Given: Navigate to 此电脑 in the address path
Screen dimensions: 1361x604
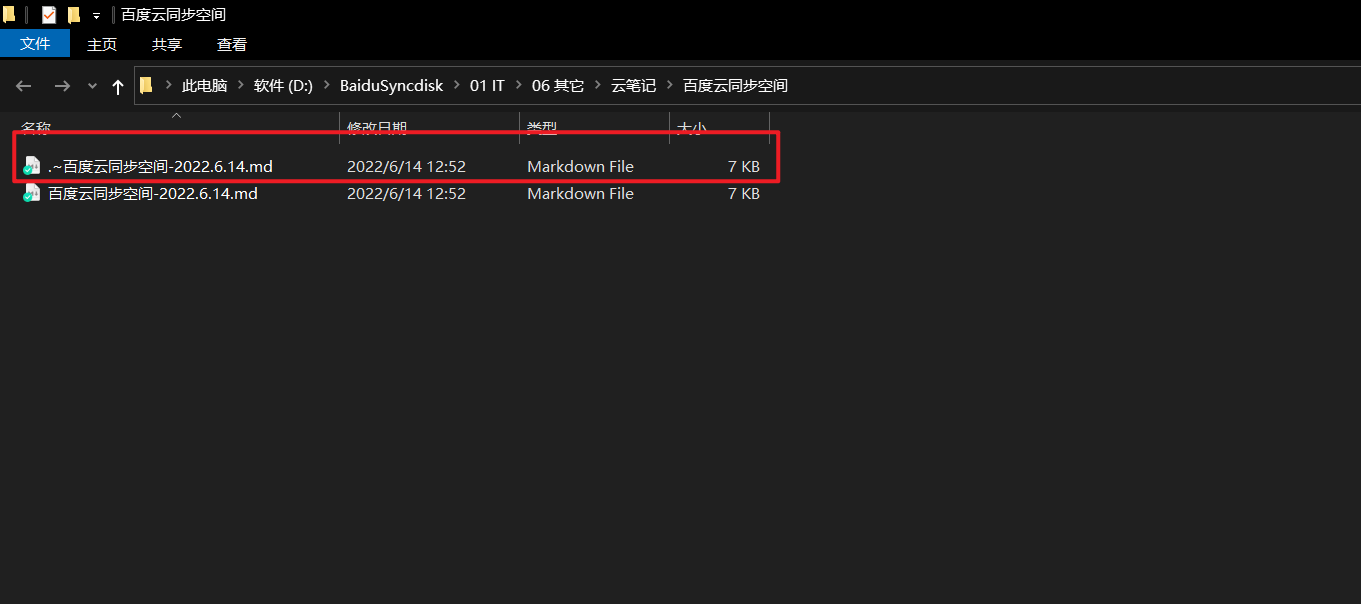Looking at the screenshot, I should pos(204,86).
